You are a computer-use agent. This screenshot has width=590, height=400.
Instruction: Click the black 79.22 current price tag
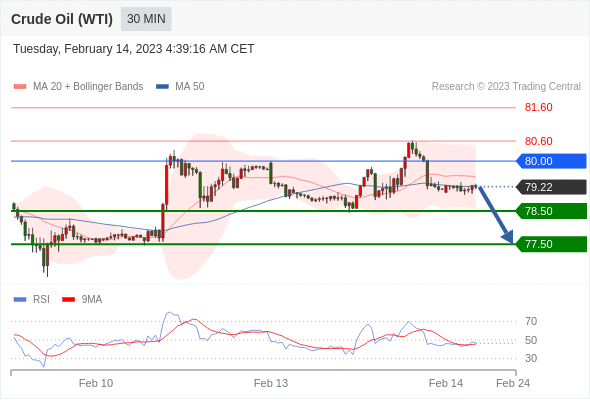tap(551, 187)
